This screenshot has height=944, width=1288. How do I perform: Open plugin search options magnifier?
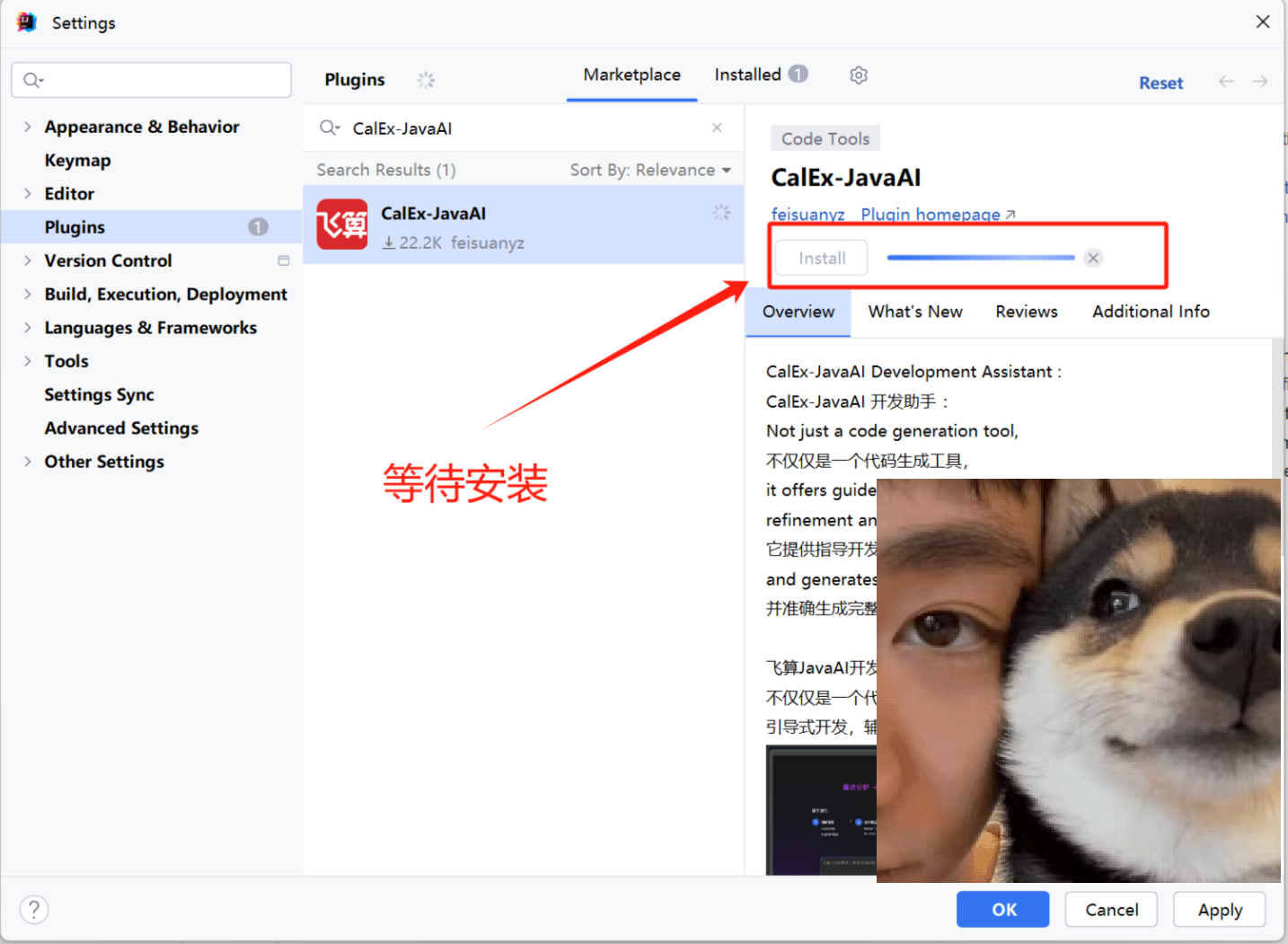click(x=330, y=128)
